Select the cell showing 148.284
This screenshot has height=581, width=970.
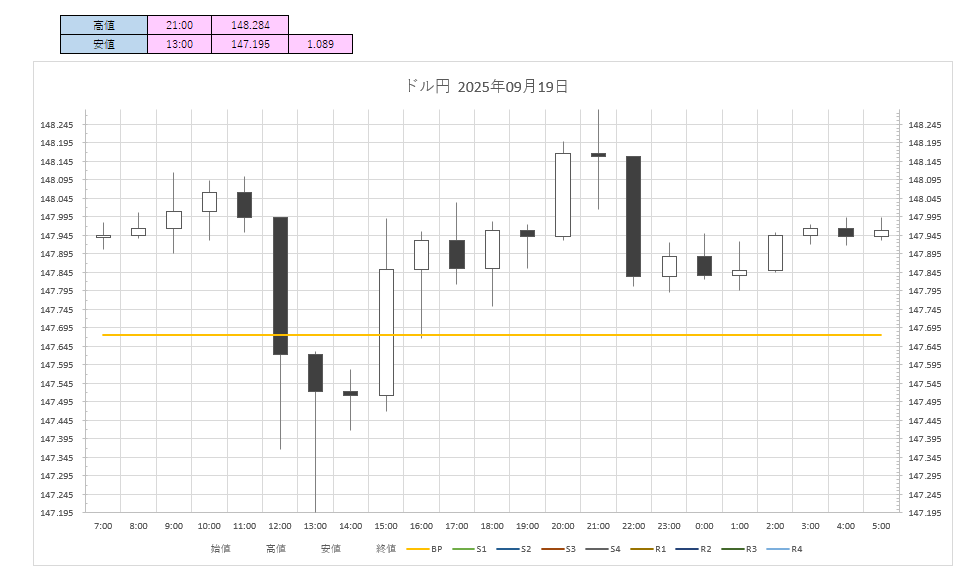[250, 25]
